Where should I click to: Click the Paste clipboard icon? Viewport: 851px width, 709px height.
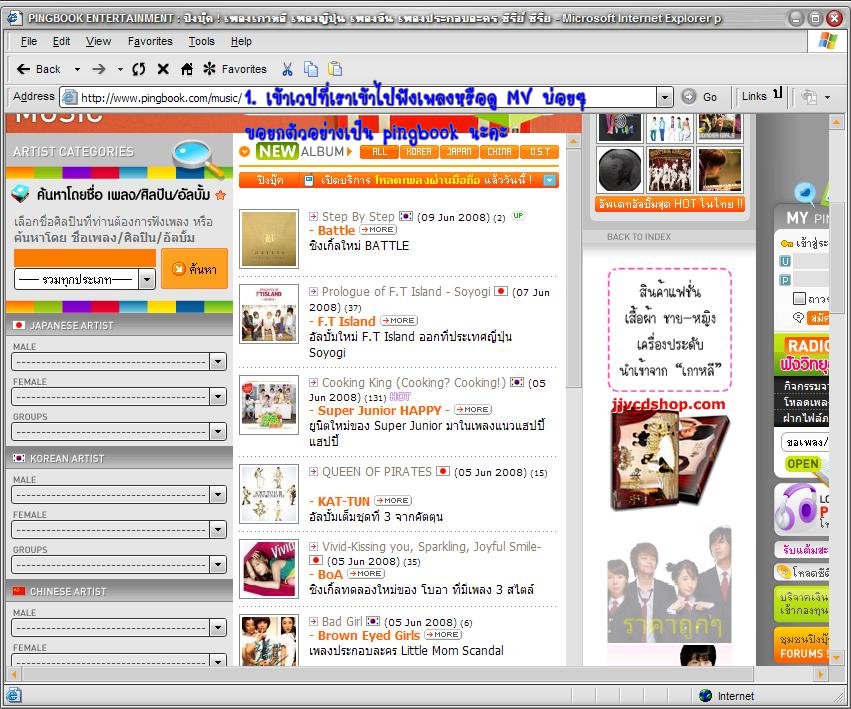(335, 69)
